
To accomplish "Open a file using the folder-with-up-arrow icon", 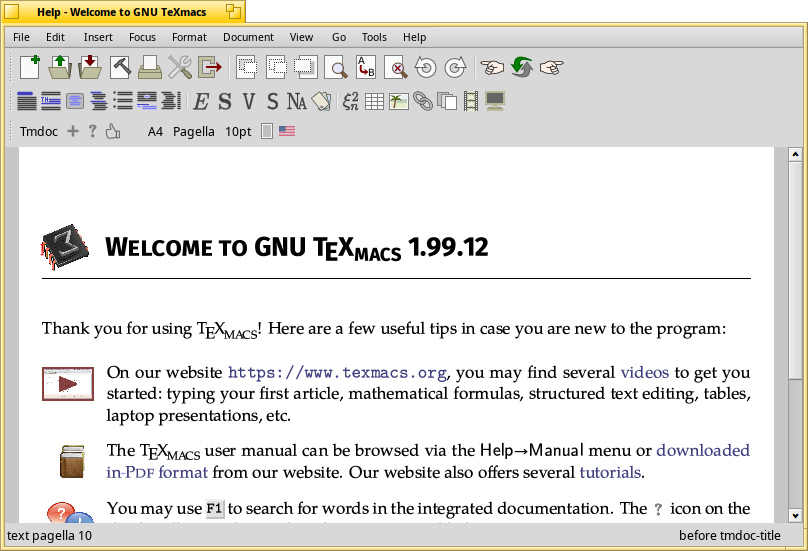I will [60, 67].
